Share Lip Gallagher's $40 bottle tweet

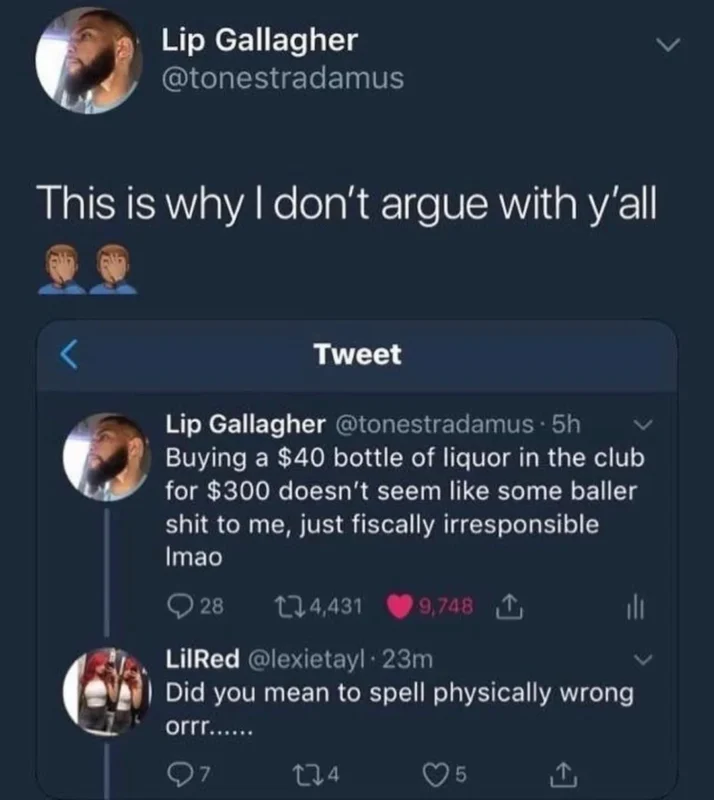[509, 606]
